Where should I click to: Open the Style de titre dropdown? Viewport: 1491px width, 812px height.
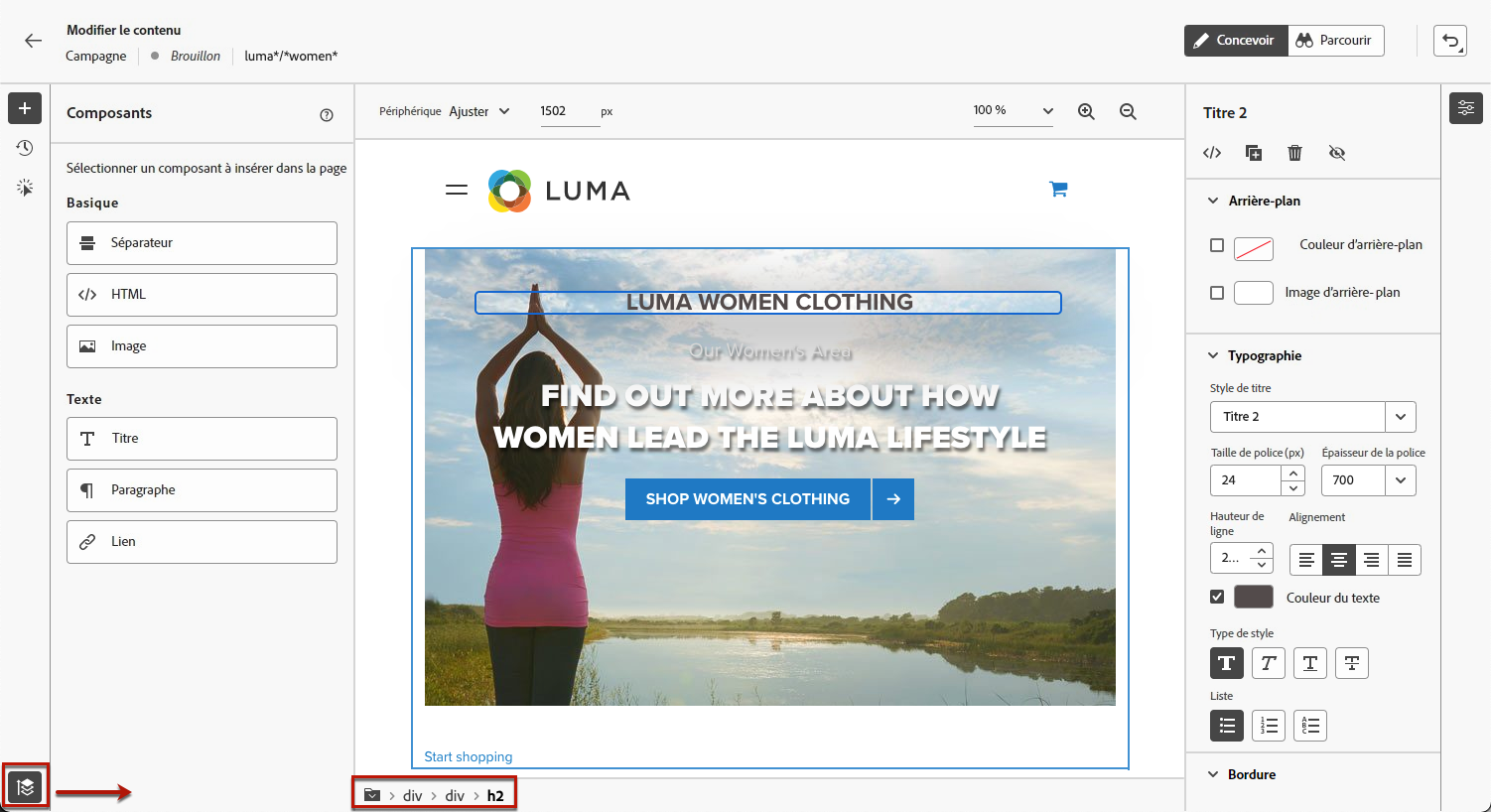pos(1312,417)
